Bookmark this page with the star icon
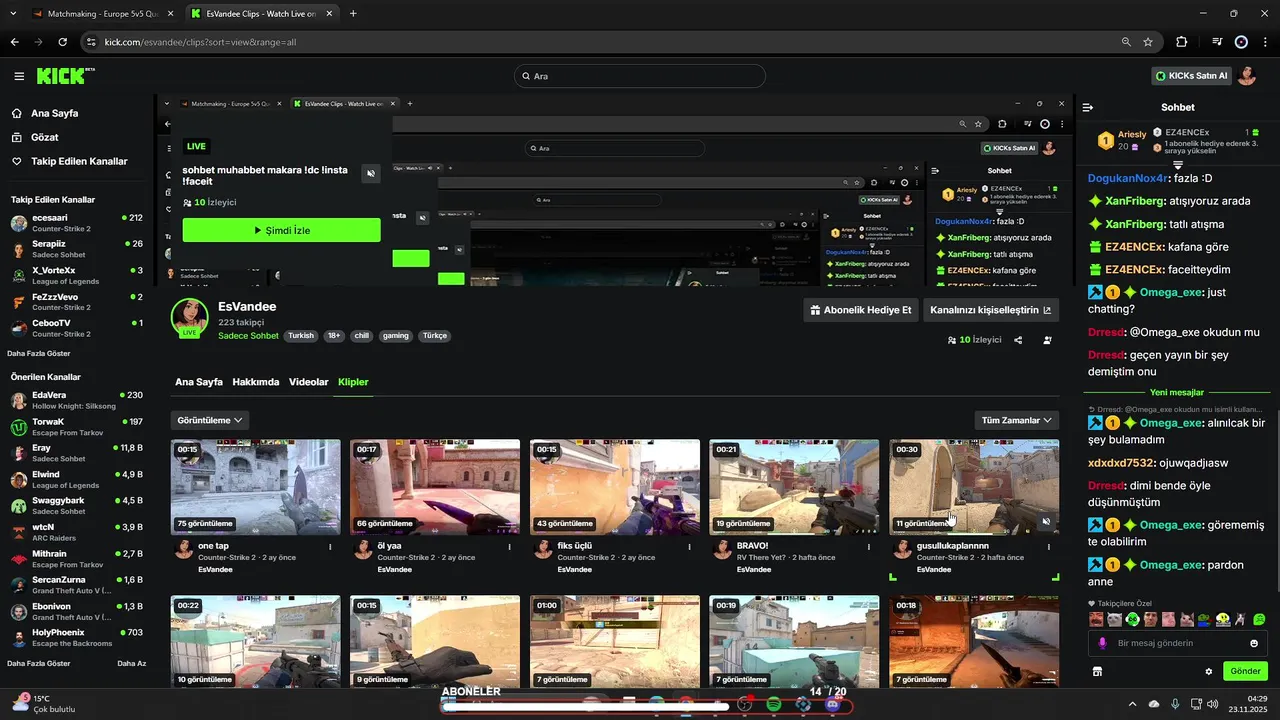The height and width of the screenshot is (720, 1280). (x=1148, y=42)
